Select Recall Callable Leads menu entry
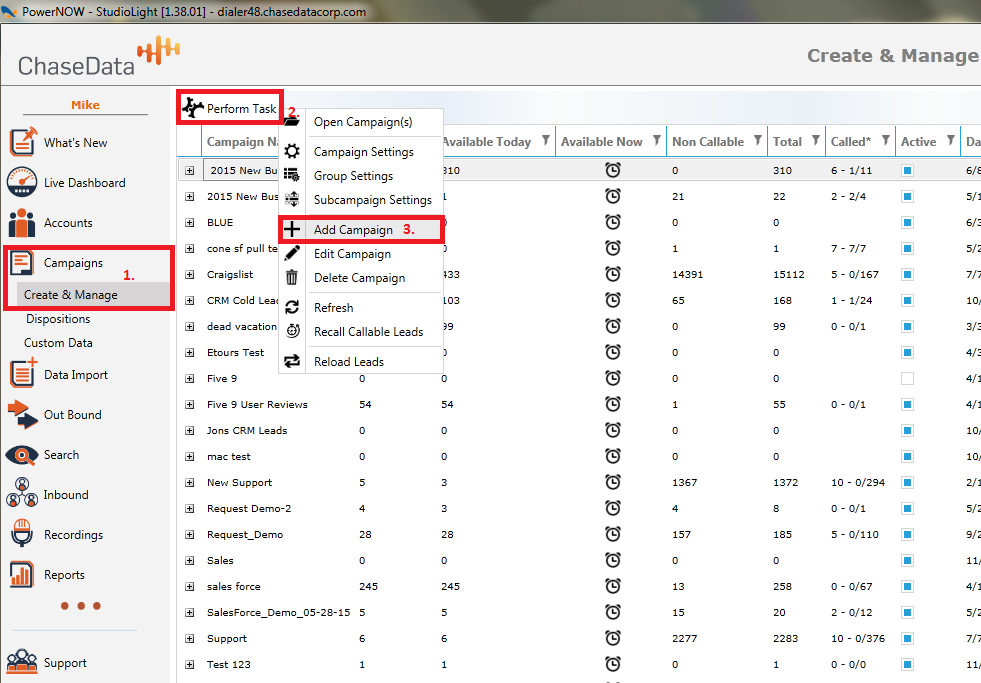 pos(368,332)
